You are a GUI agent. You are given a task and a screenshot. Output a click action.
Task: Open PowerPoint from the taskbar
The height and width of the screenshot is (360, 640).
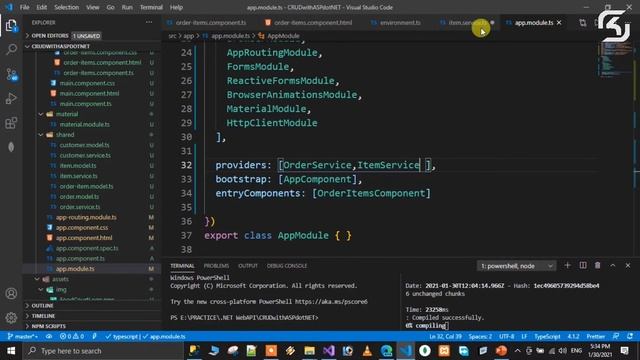pyautogui.click(x=501, y=351)
